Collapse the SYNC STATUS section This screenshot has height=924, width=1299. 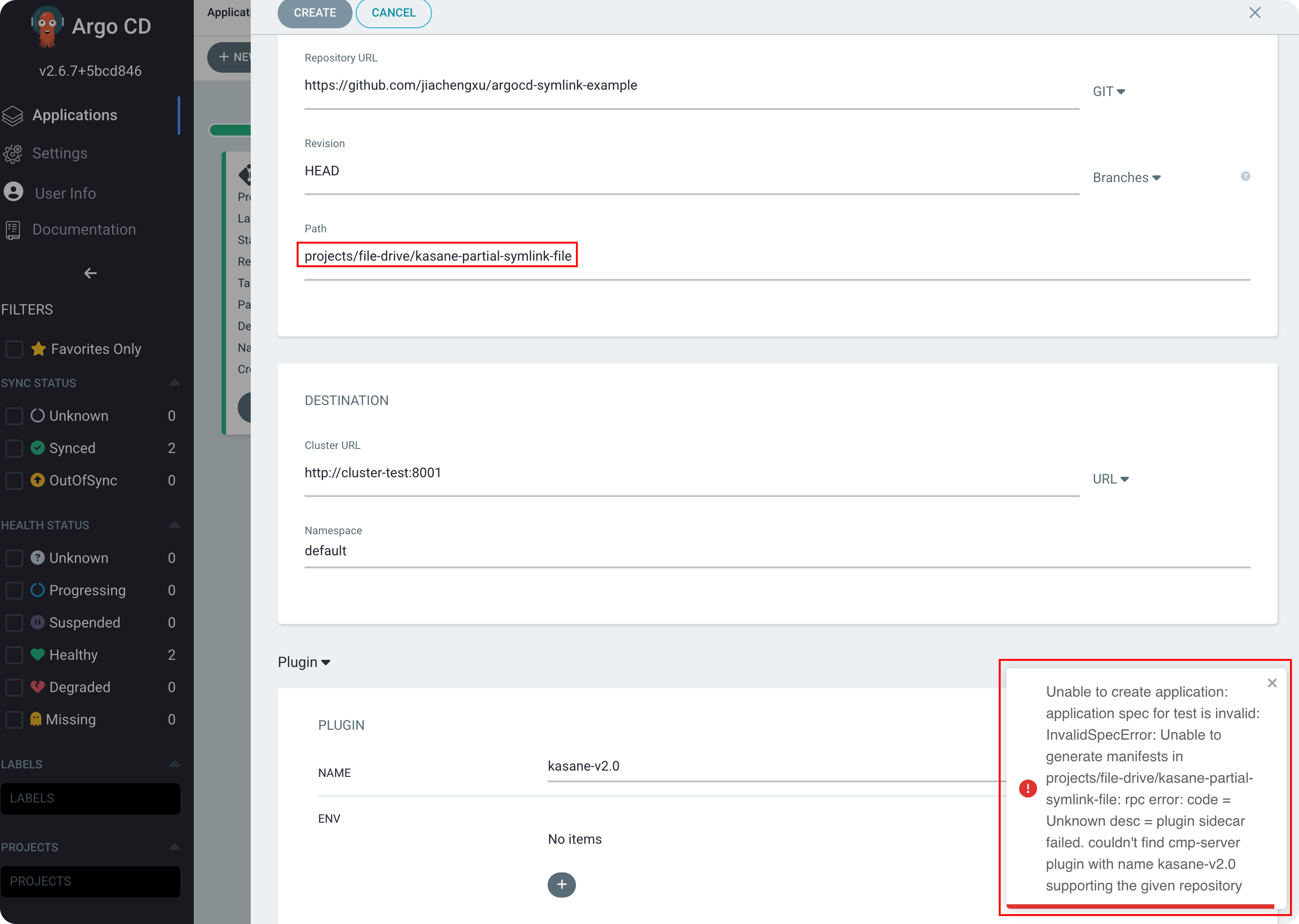[x=174, y=382]
